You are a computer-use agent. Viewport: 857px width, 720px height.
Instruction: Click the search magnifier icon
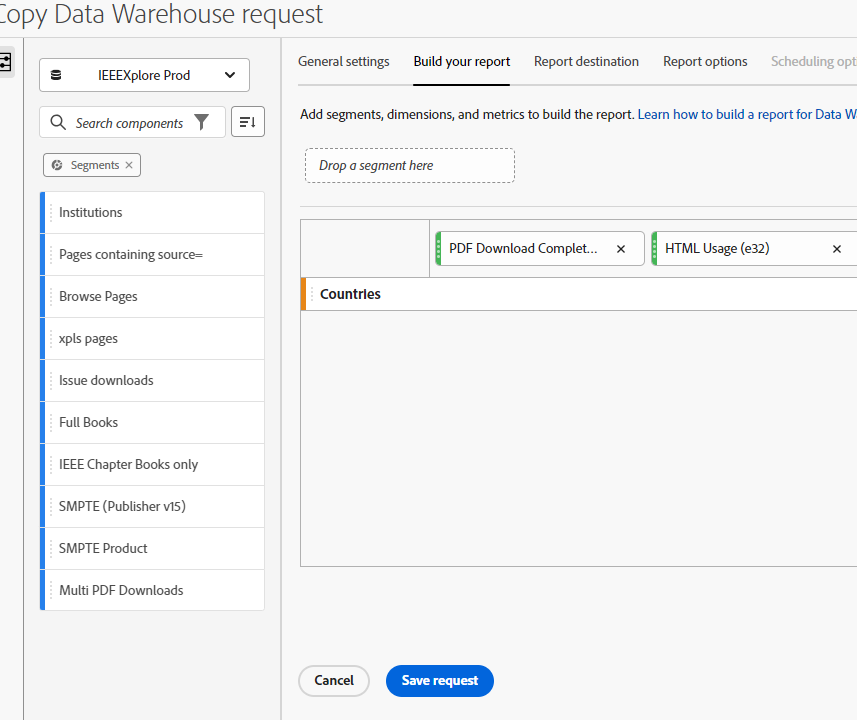(x=57, y=121)
